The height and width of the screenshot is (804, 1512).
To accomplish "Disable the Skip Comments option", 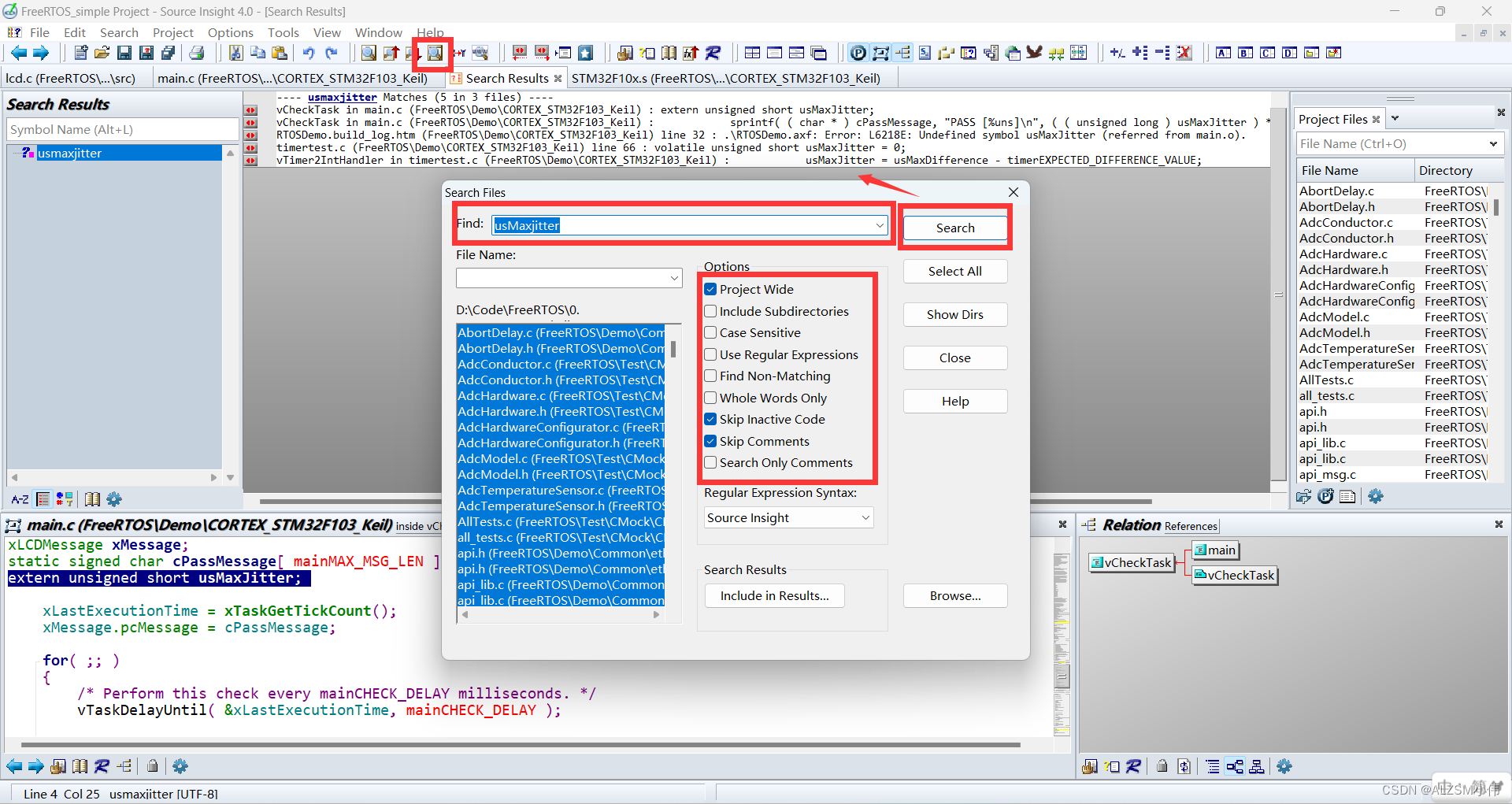I will tap(711, 441).
